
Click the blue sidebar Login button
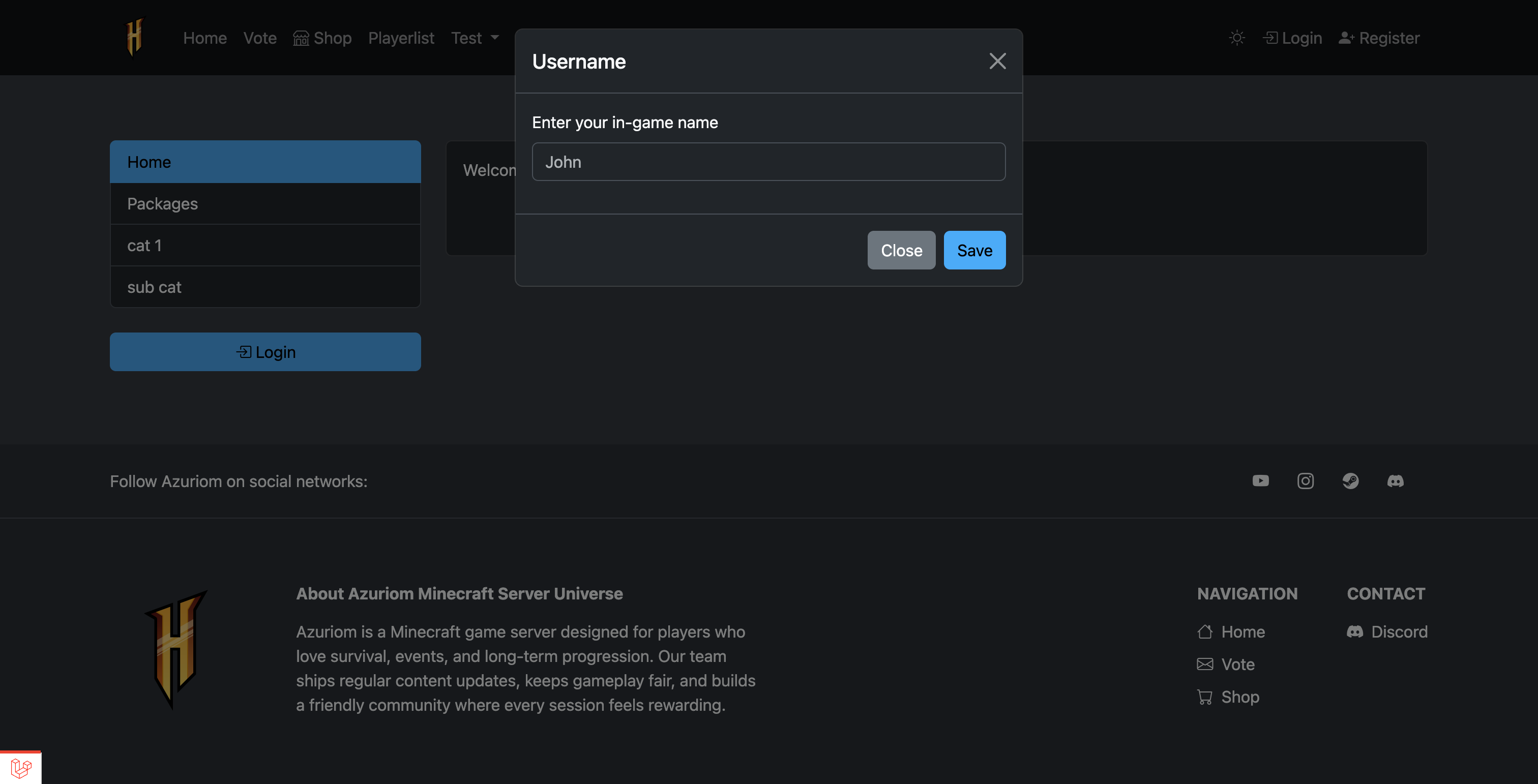pyautogui.click(x=265, y=352)
